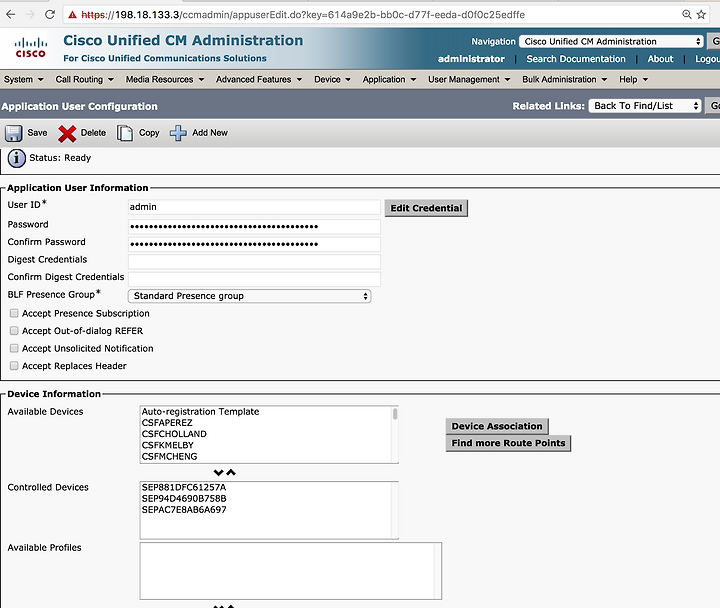Open the Device menu

click(332, 79)
